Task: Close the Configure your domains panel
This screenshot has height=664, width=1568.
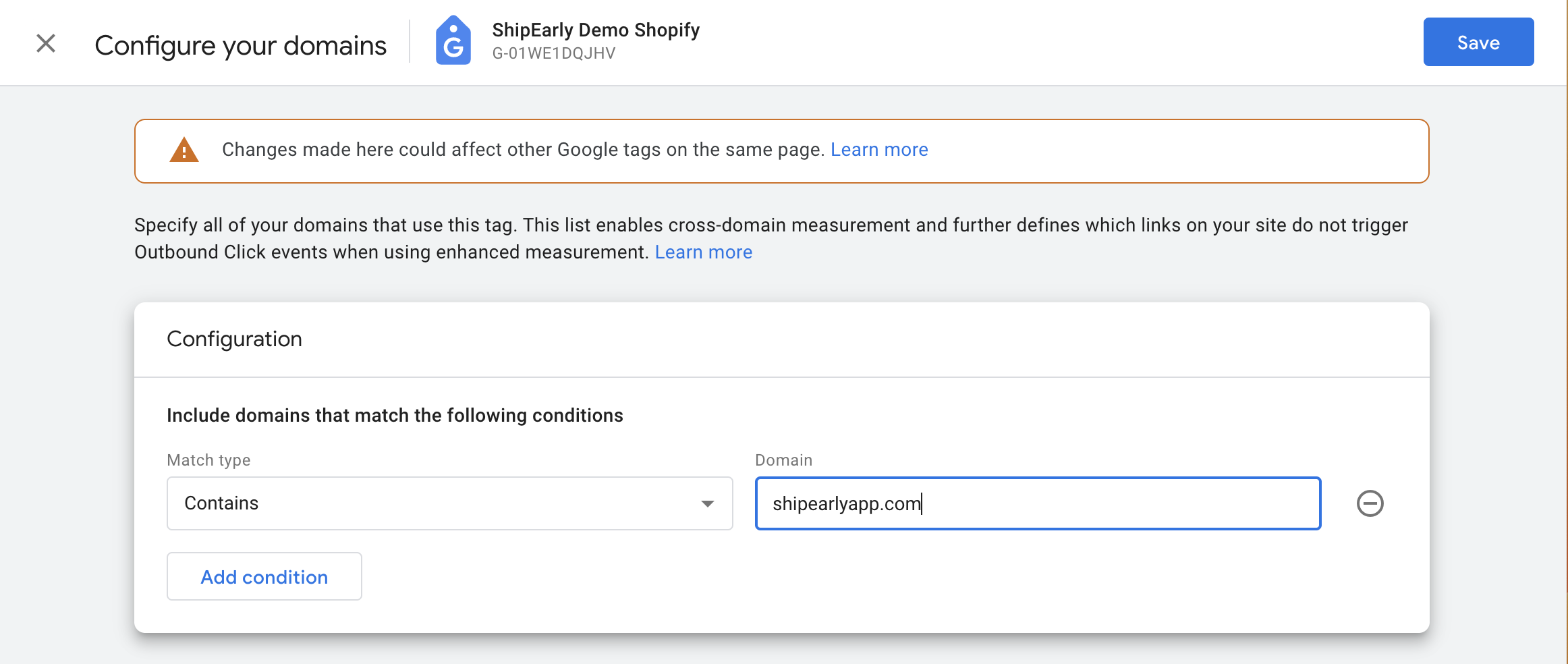Action: 46,43
